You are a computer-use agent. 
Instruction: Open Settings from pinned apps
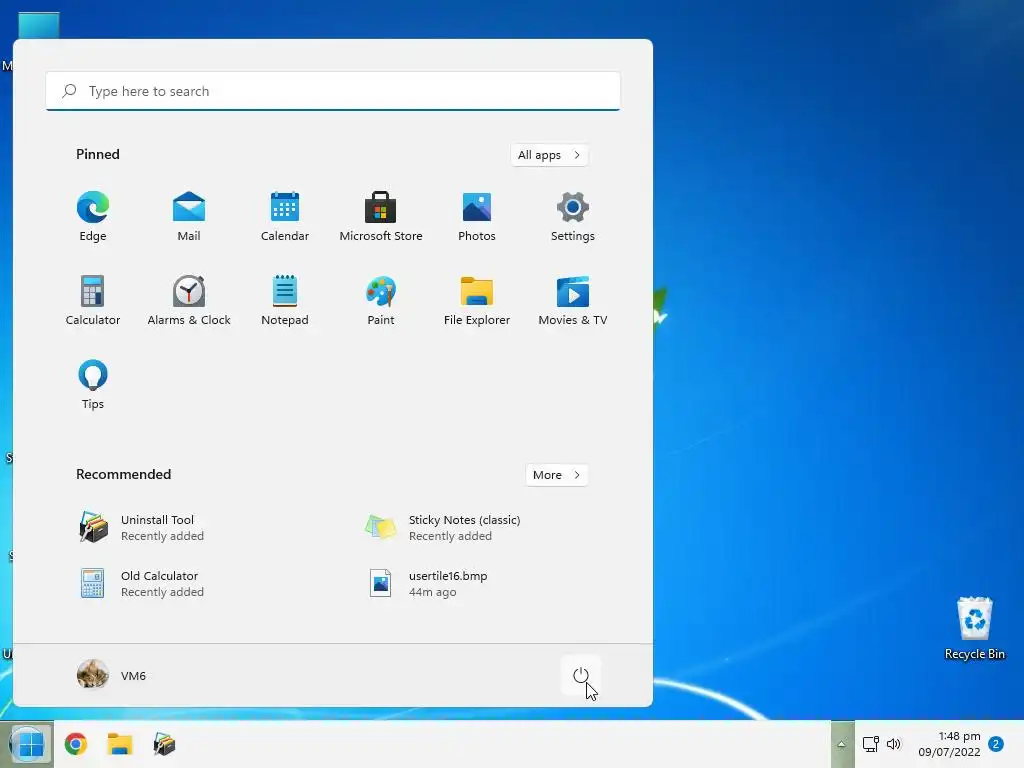tap(573, 217)
